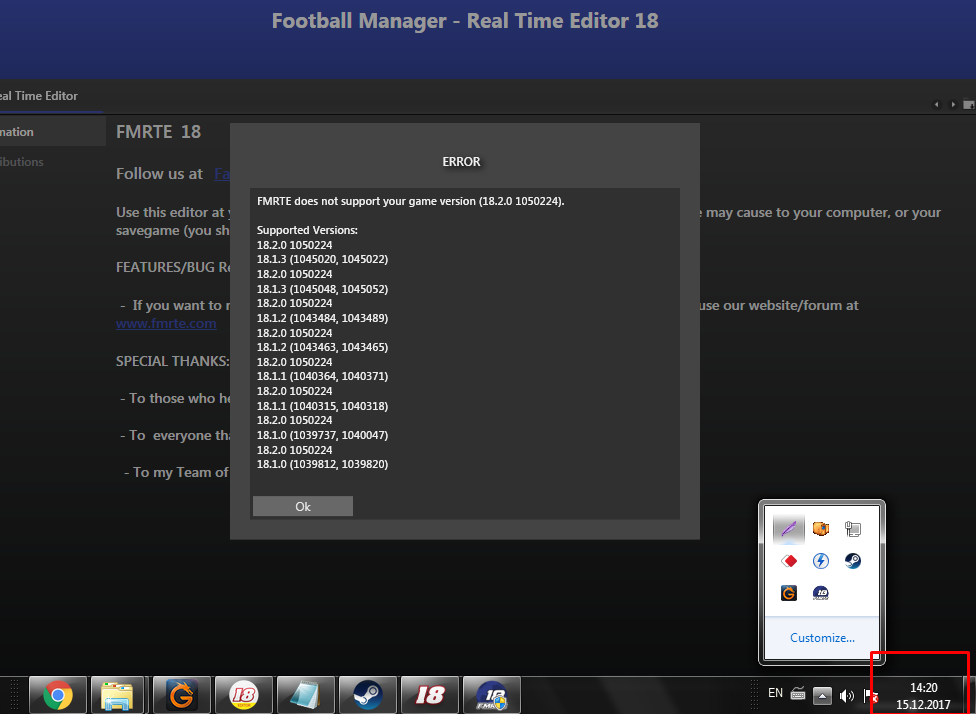Switch to Steam in the taskbar

pyautogui.click(x=367, y=695)
